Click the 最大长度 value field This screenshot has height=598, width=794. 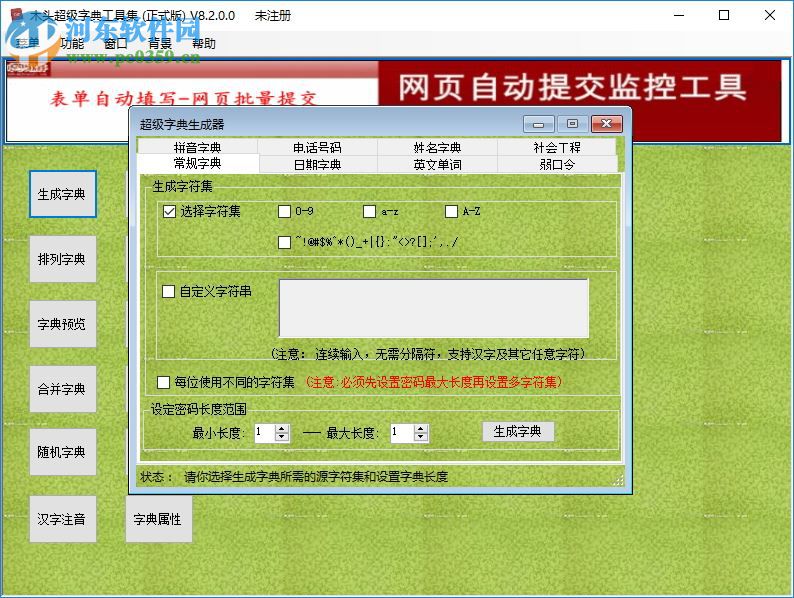click(403, 433)
